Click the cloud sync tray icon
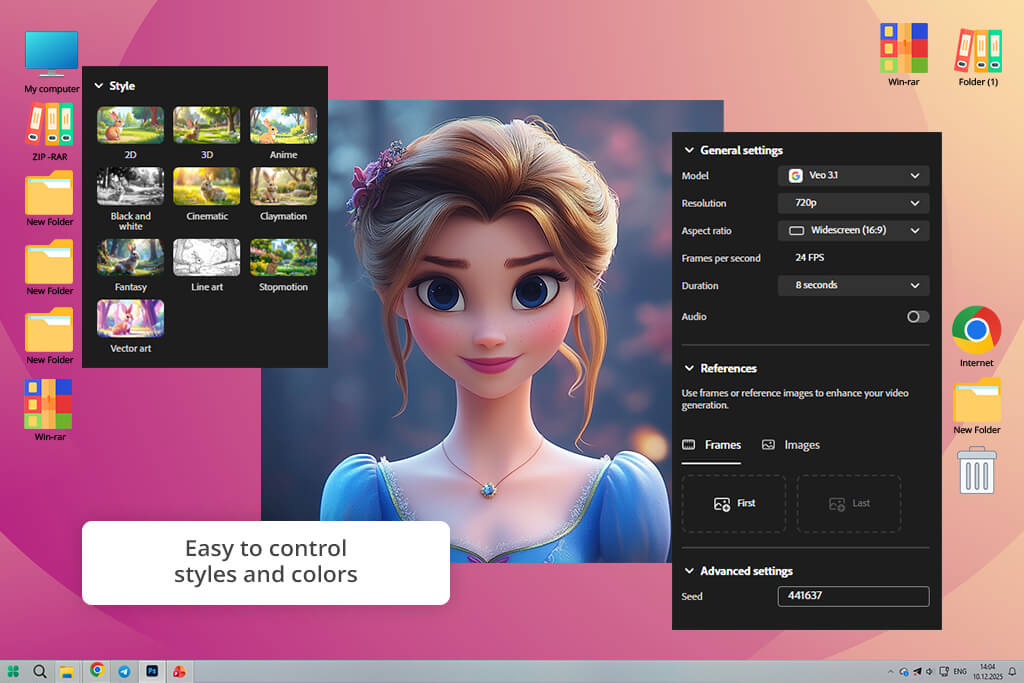Viewport: 1024px width, 683px height. 904,671
